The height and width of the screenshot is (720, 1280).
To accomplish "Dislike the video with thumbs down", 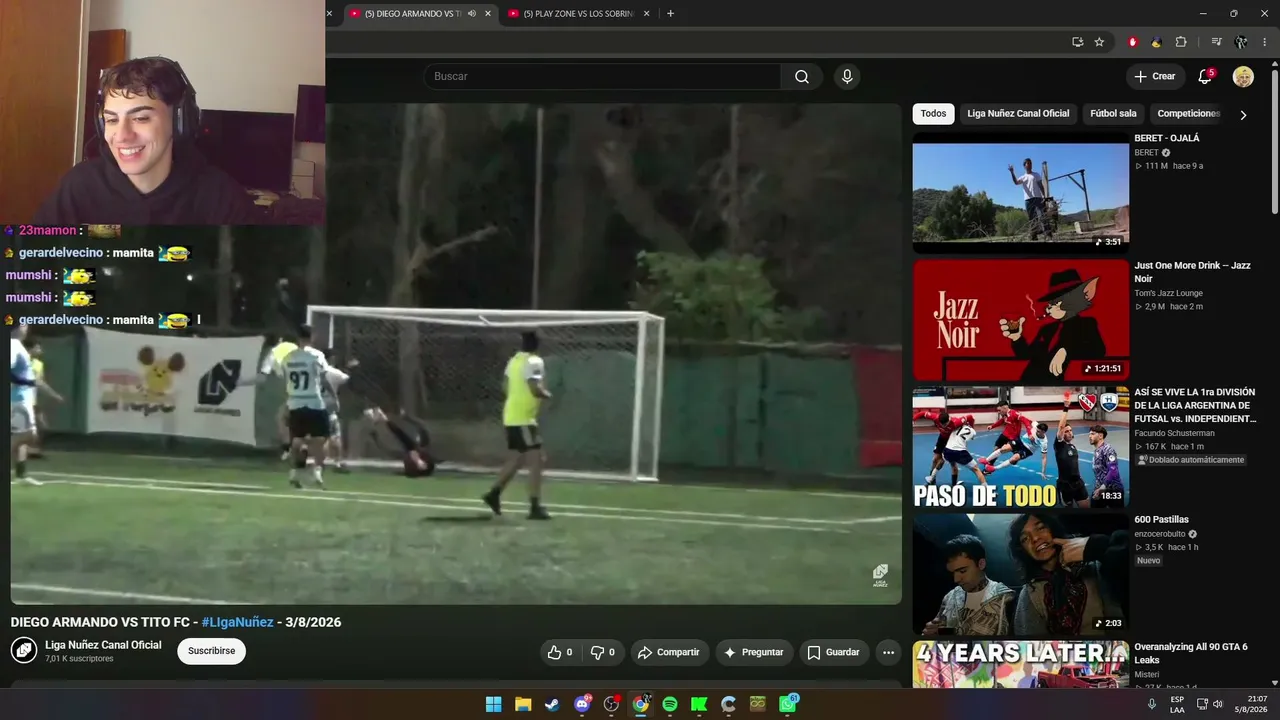I will [x=602, y=652].
